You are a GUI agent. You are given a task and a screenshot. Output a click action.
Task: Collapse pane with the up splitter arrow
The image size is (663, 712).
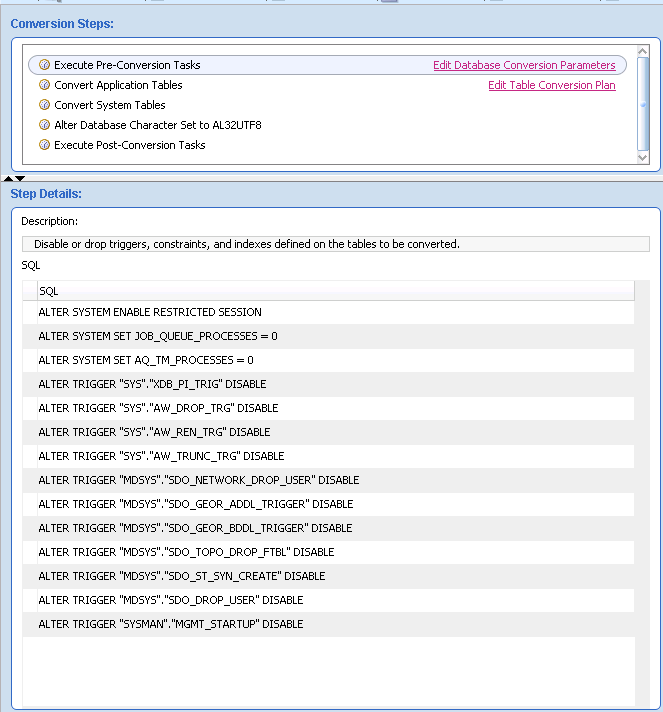(8, 178)
